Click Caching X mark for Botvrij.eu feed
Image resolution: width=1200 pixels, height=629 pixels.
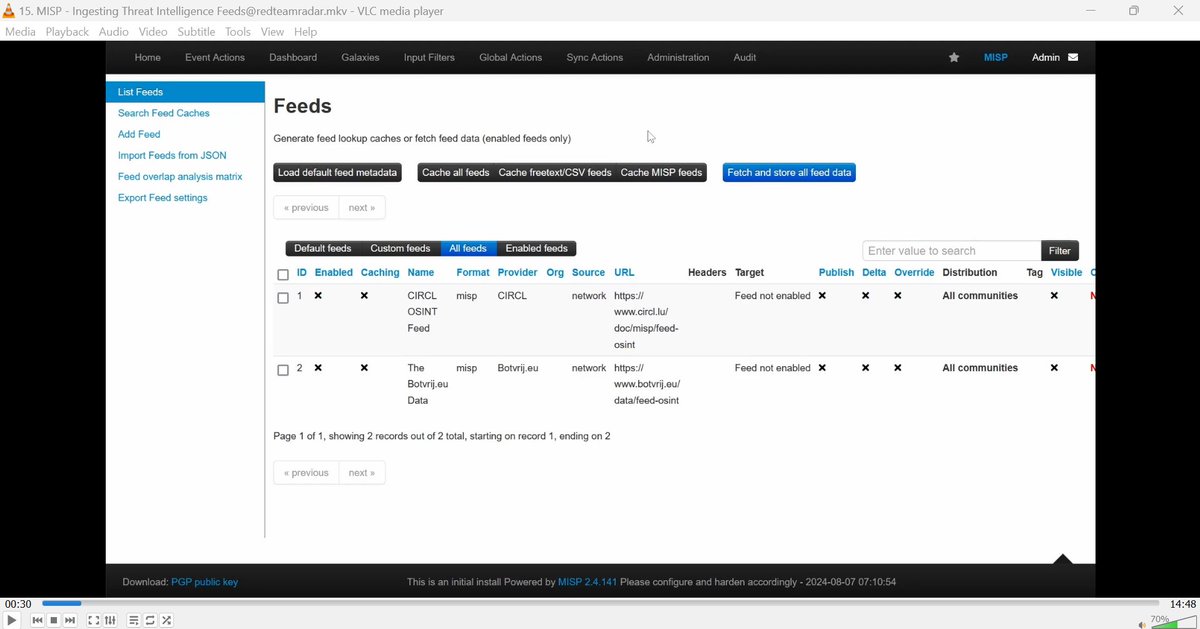[364, 368]
